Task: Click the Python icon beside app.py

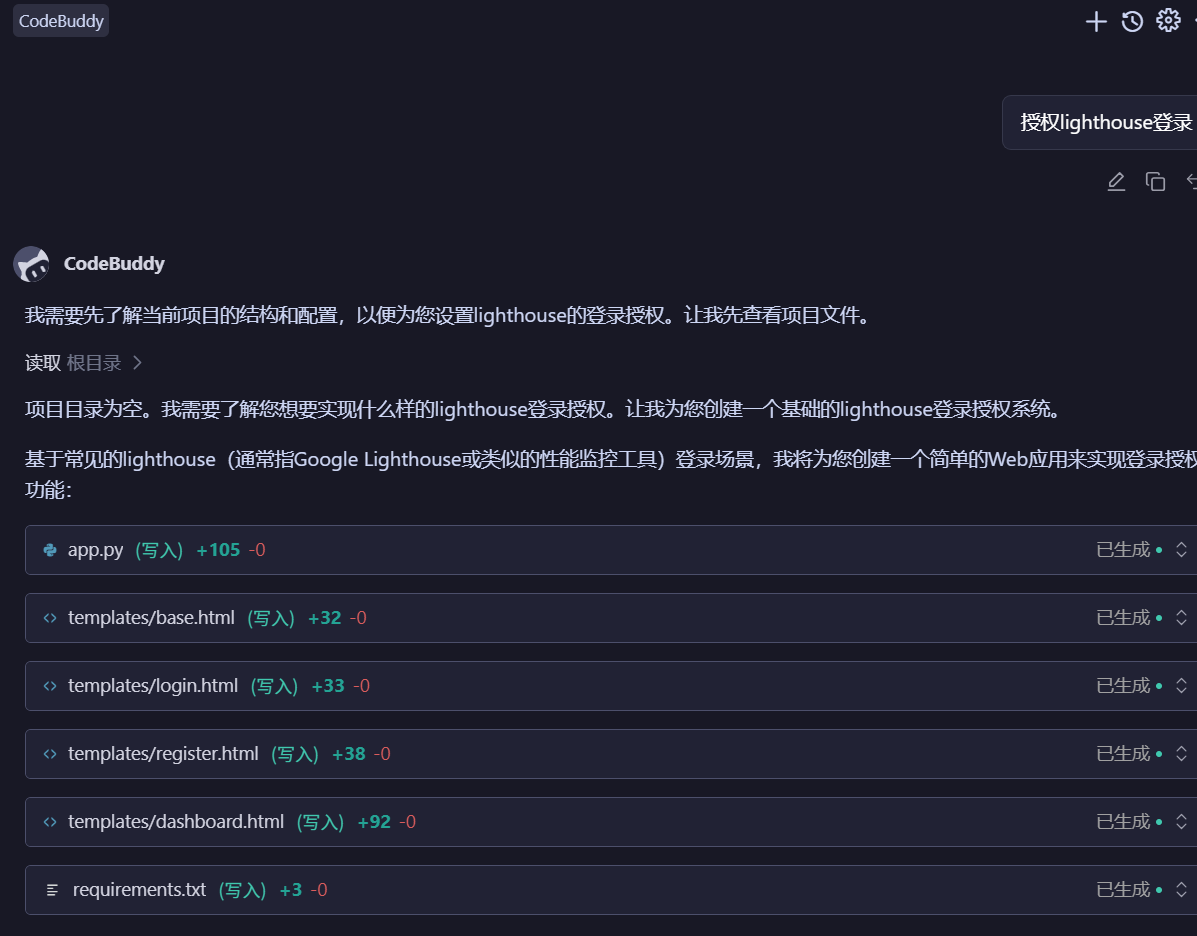Action: coord(50,550)
